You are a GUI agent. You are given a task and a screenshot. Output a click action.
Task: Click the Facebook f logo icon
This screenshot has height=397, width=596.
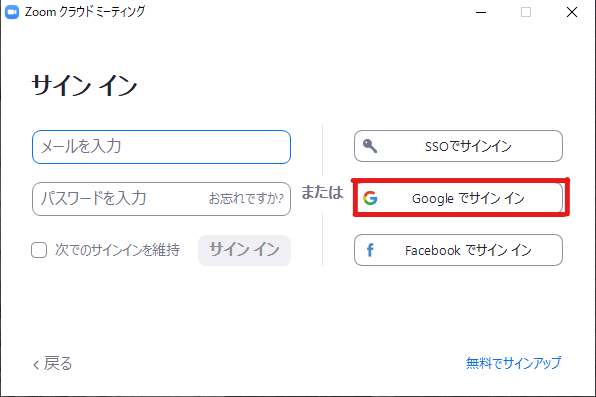coord(370,250)
